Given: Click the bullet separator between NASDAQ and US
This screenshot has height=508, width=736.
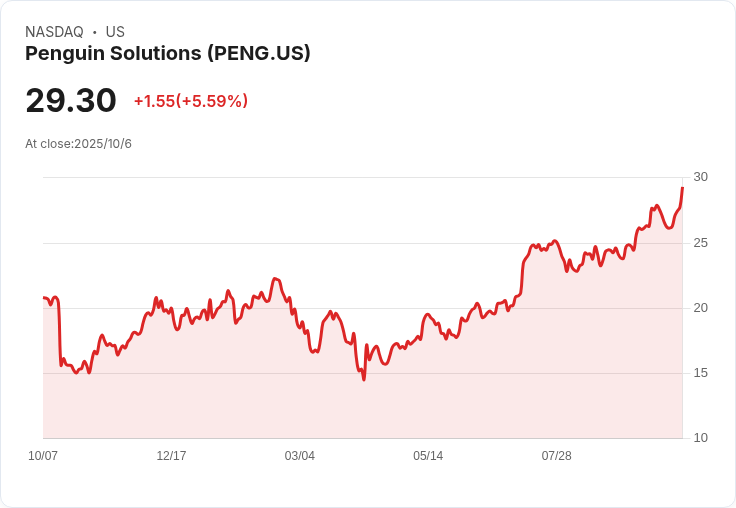Looking at the screenshot, I should click(x=95, y=32).
